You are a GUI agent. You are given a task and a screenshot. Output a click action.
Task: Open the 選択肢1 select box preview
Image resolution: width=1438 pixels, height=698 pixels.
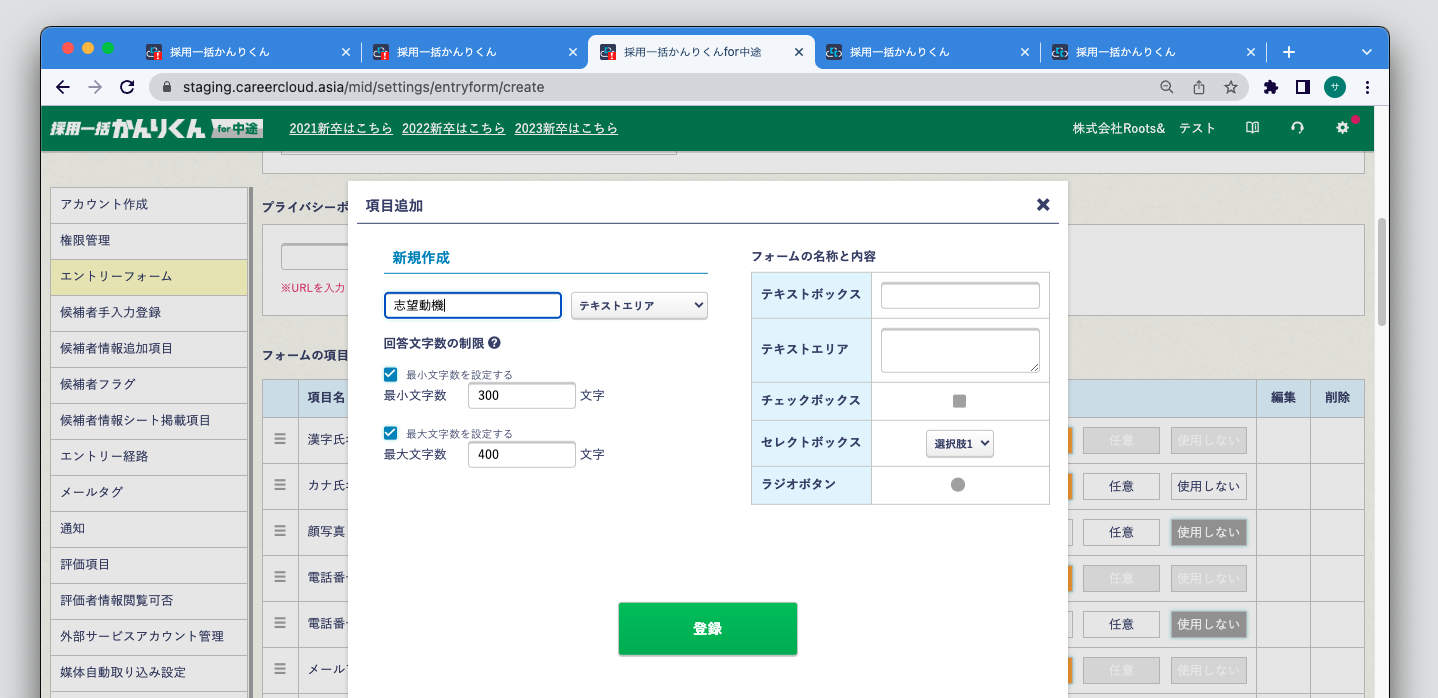click(x=959, y=443)
